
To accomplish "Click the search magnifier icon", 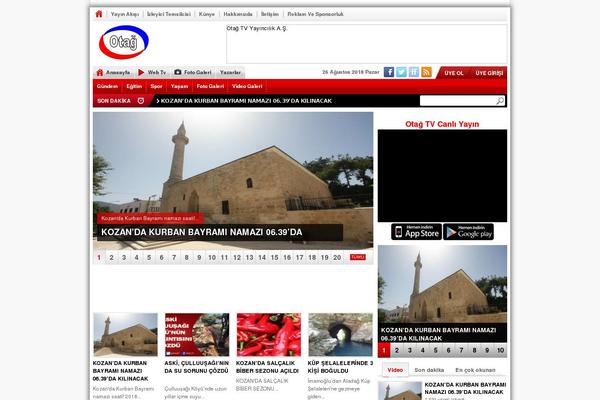I will (500, 101).
